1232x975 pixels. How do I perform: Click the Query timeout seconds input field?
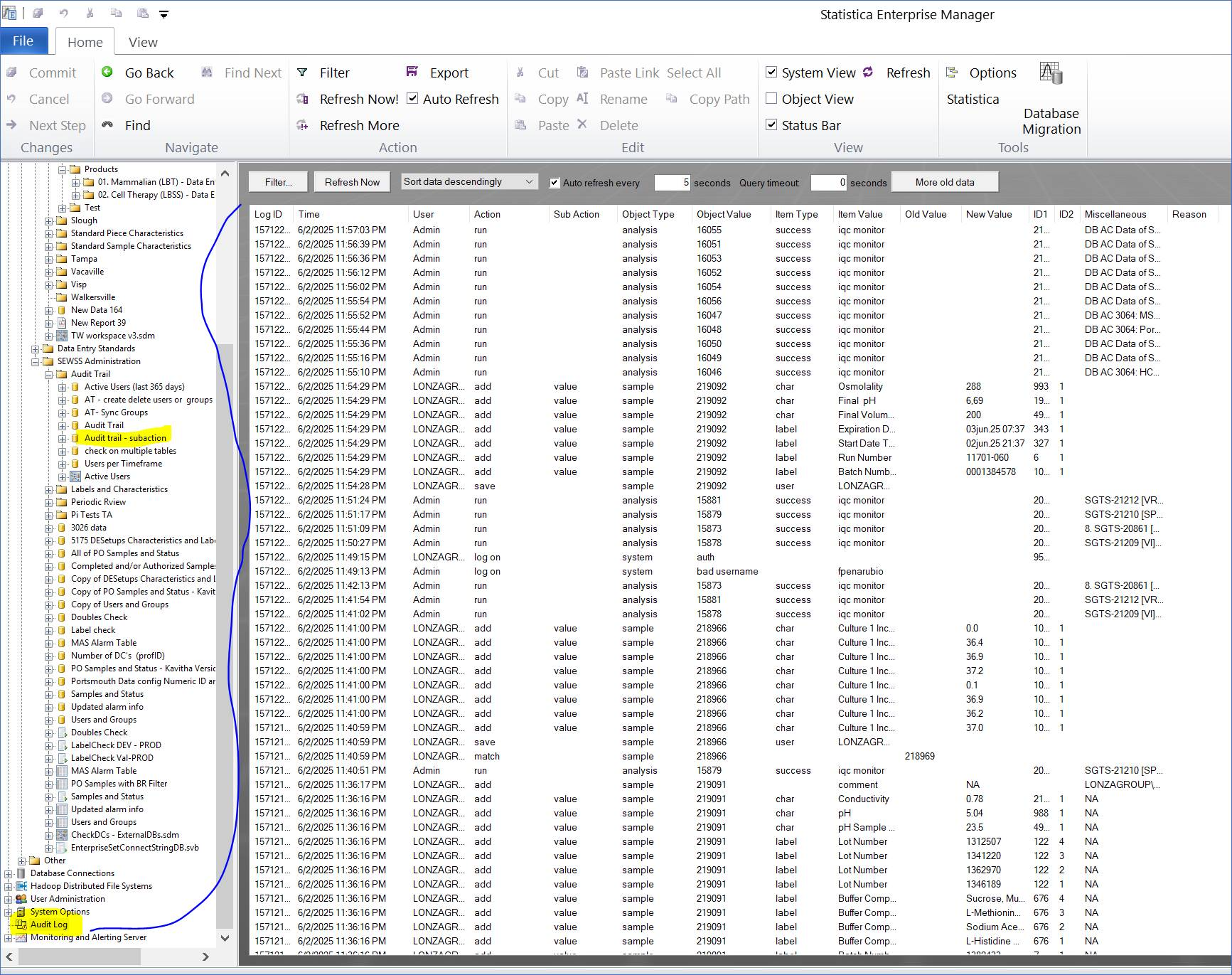828,183
